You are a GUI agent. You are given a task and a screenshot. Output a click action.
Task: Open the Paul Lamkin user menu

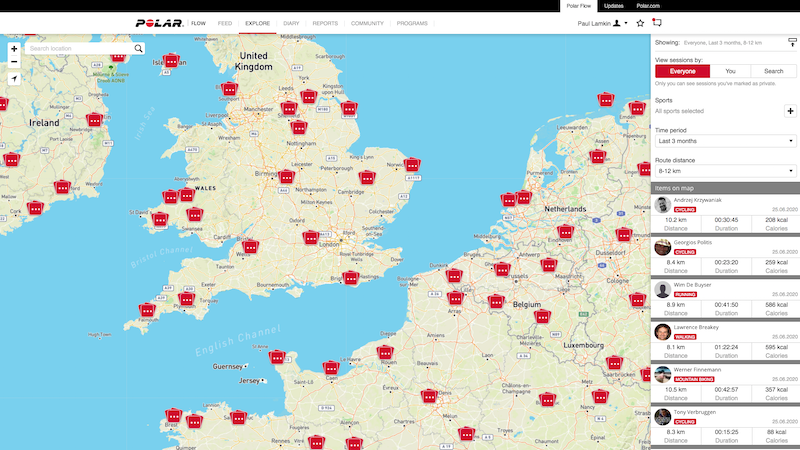[602, 23]
